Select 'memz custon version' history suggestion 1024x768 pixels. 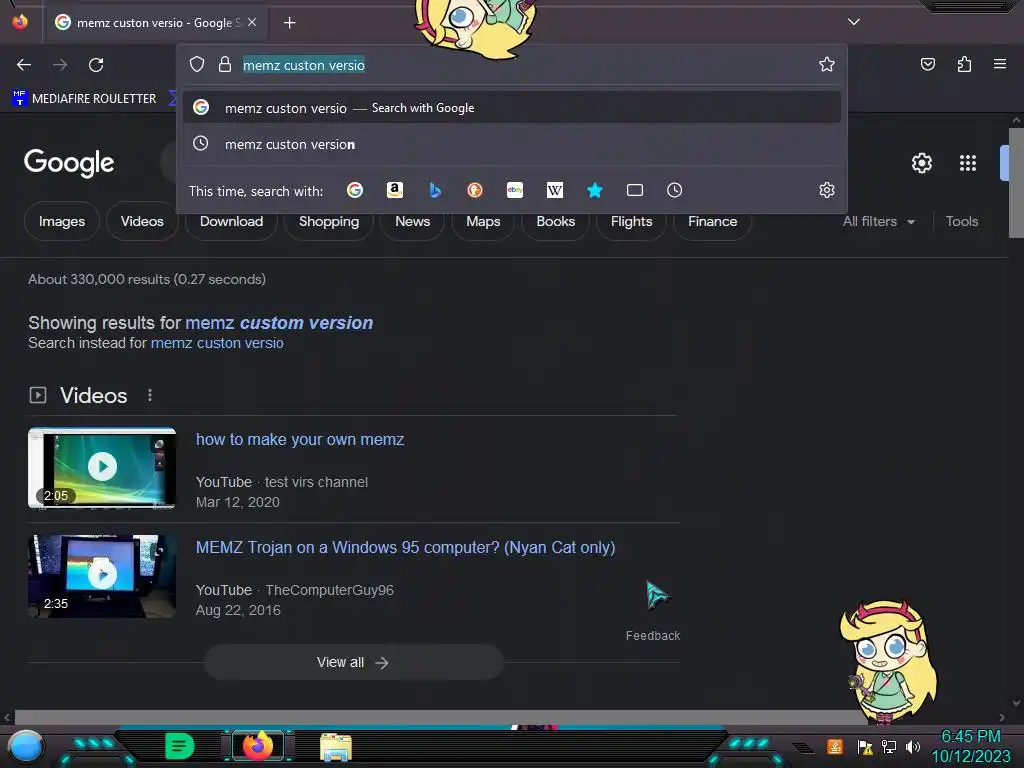[x=512, y=144]
